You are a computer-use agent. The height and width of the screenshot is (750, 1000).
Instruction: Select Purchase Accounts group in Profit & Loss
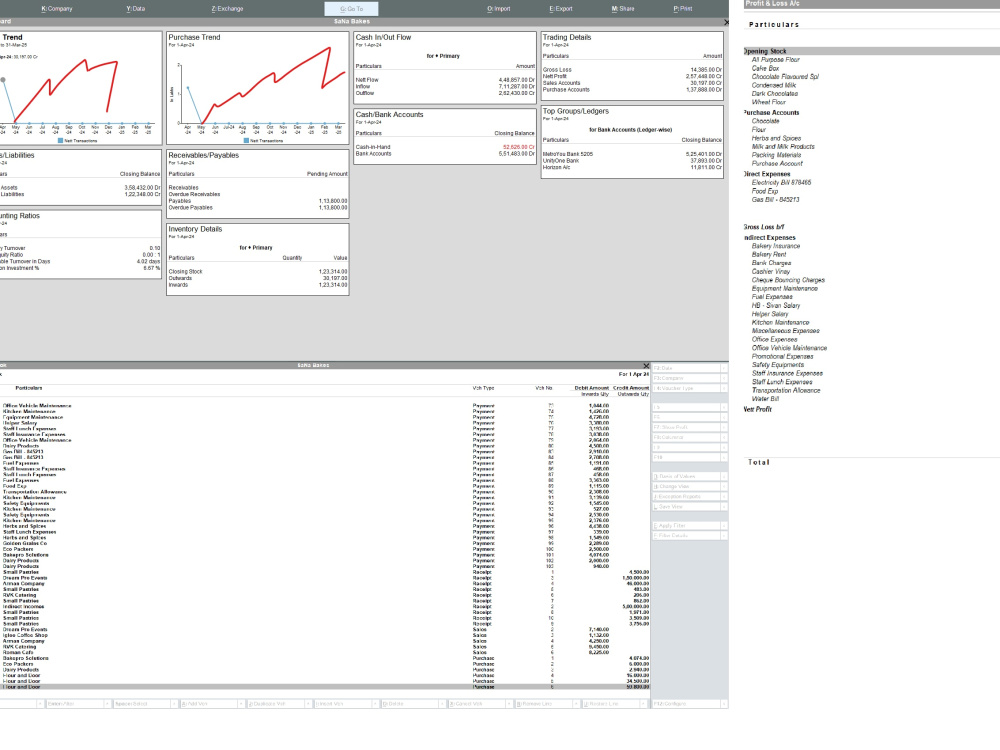771,113
